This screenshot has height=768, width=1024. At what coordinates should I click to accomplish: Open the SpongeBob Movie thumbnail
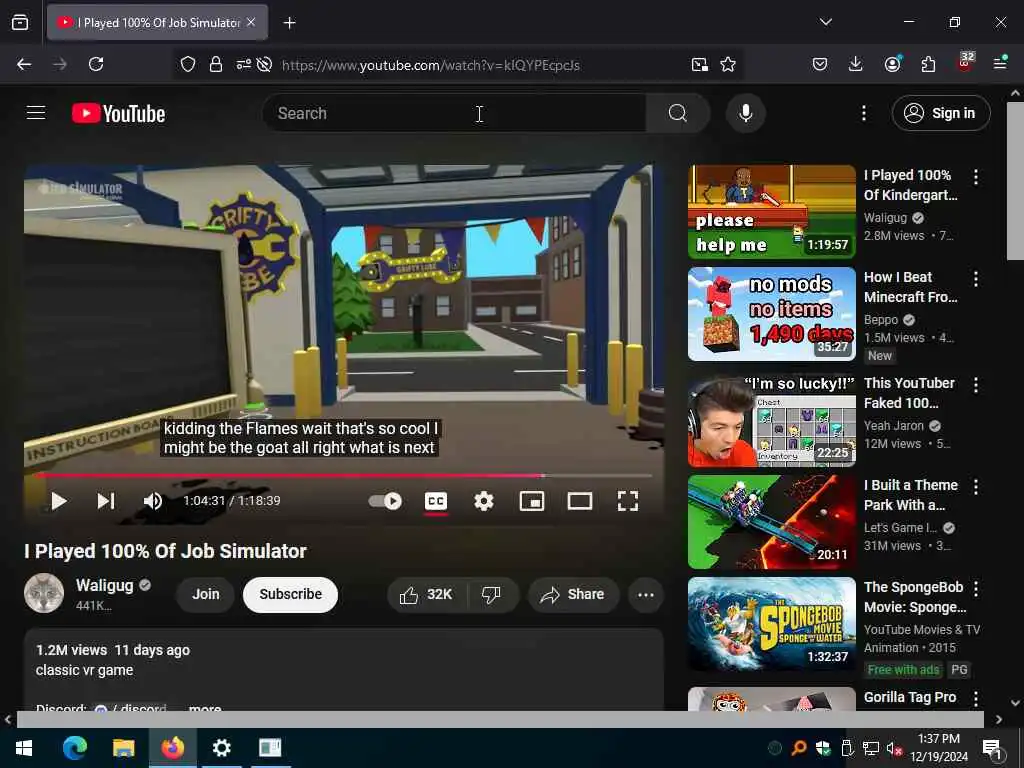(771, 624)
